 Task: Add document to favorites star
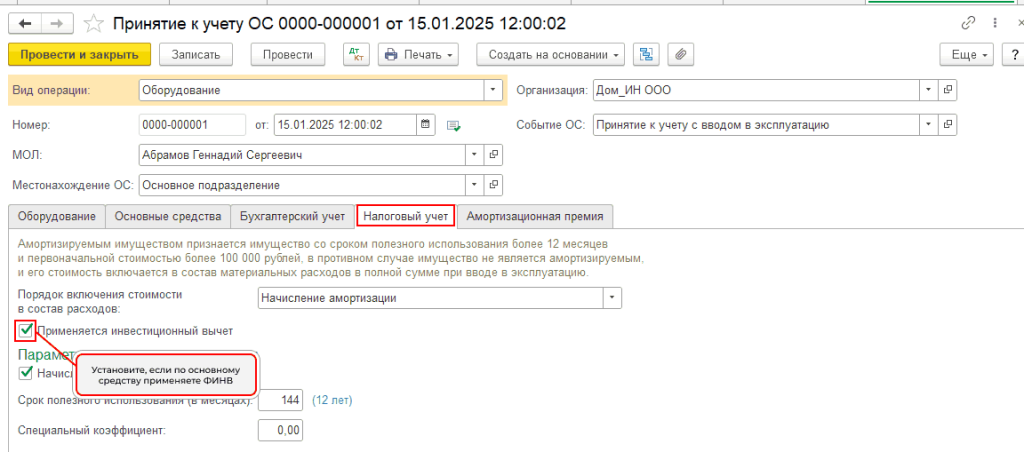click(95, 24)
